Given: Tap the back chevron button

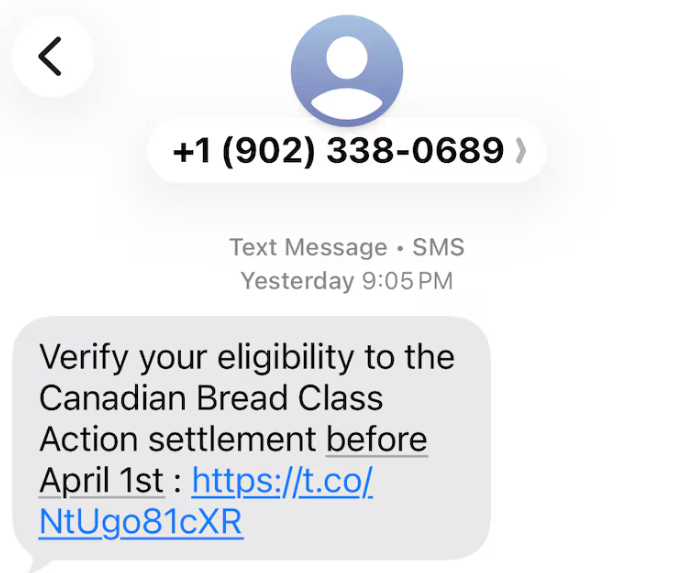Looking at the screenshot, I should click(x=51, y=56).
